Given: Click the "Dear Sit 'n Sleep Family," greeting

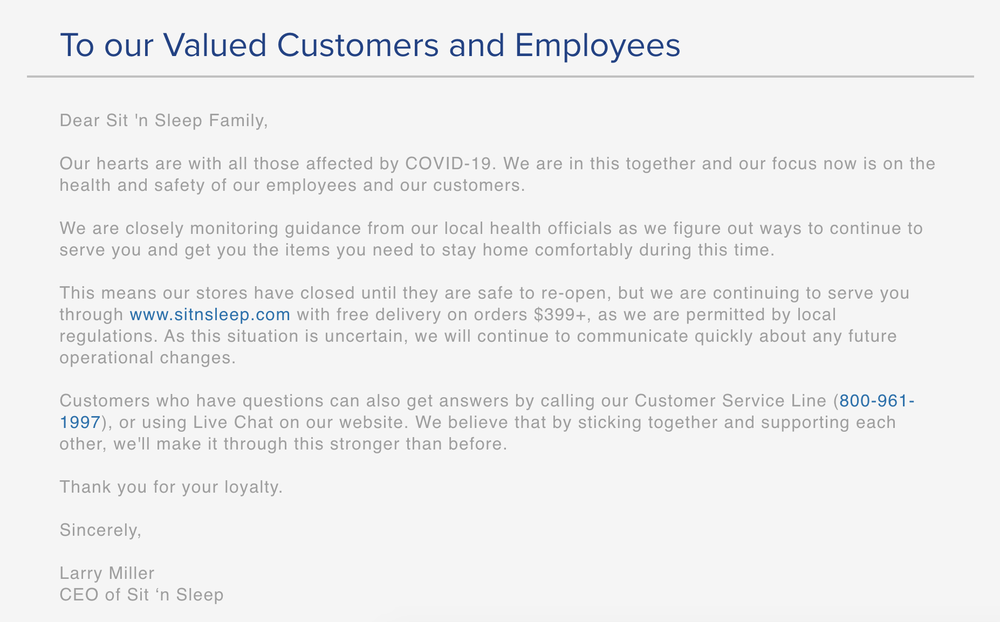Looking at the screenshot, I should coord(164,121).
